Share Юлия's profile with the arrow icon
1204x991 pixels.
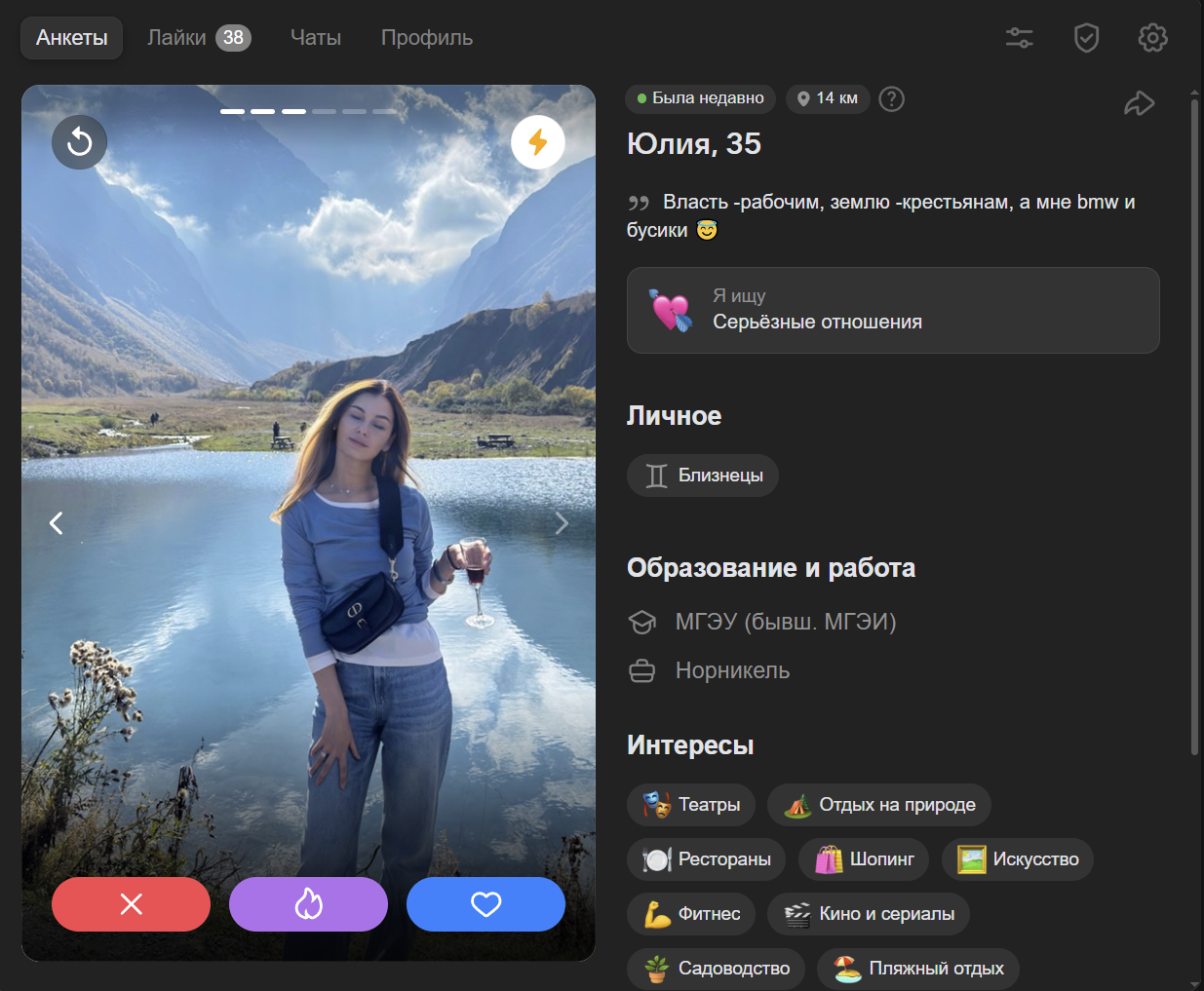1139,103
